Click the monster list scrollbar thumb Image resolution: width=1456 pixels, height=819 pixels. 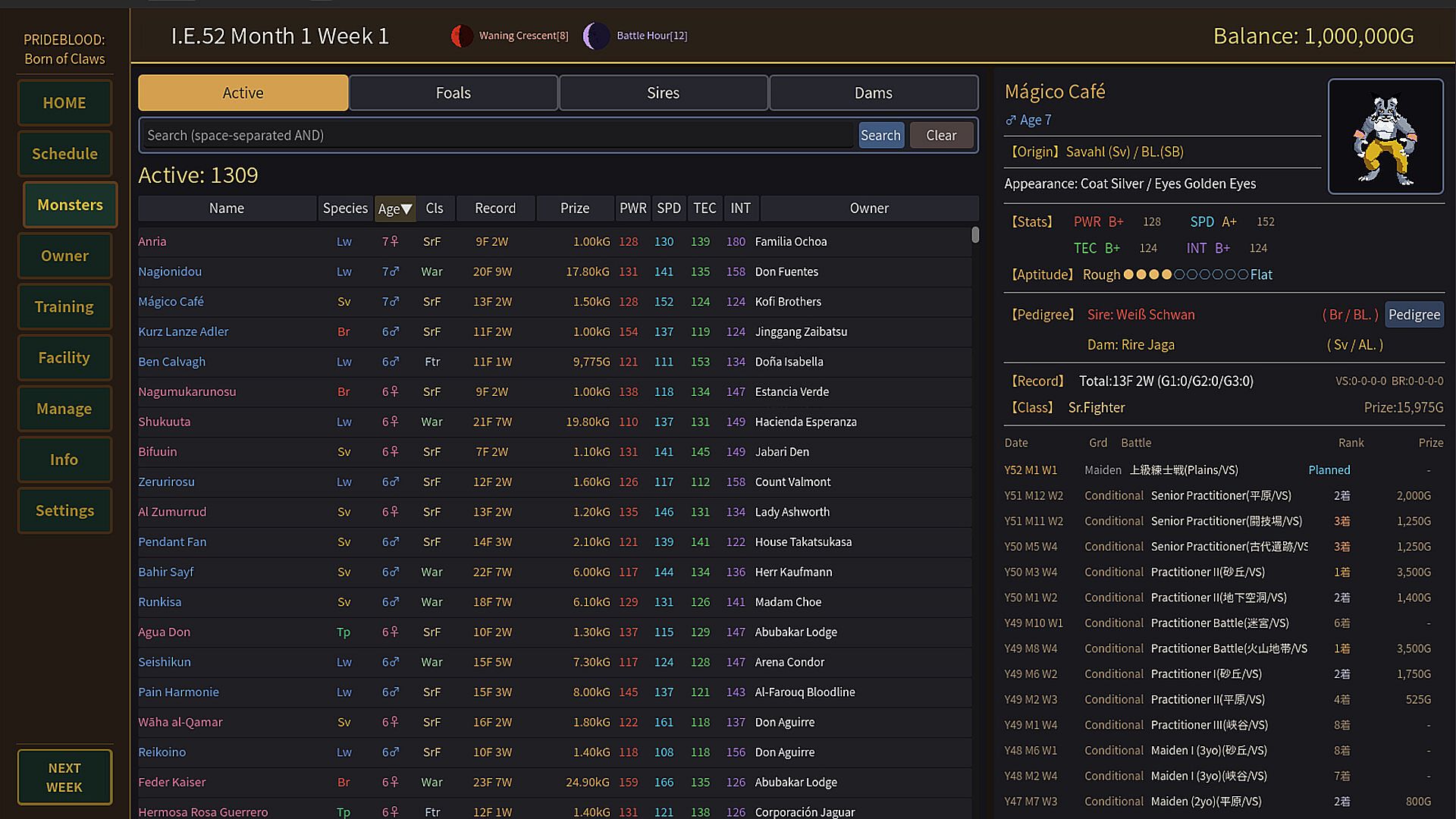click(975, 235)
